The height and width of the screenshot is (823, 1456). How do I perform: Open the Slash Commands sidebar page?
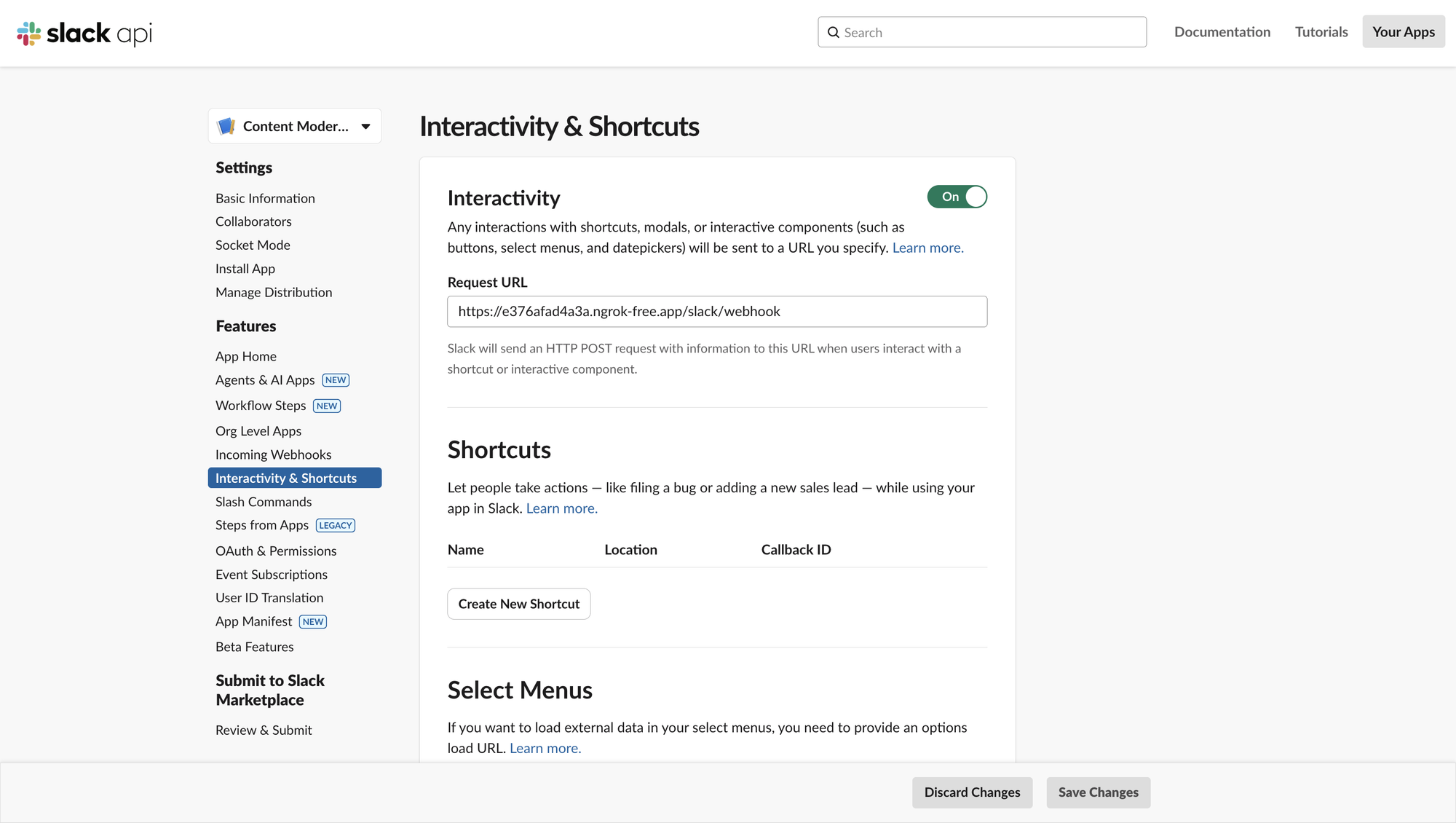pyautogui.click(x=264, y=502)
